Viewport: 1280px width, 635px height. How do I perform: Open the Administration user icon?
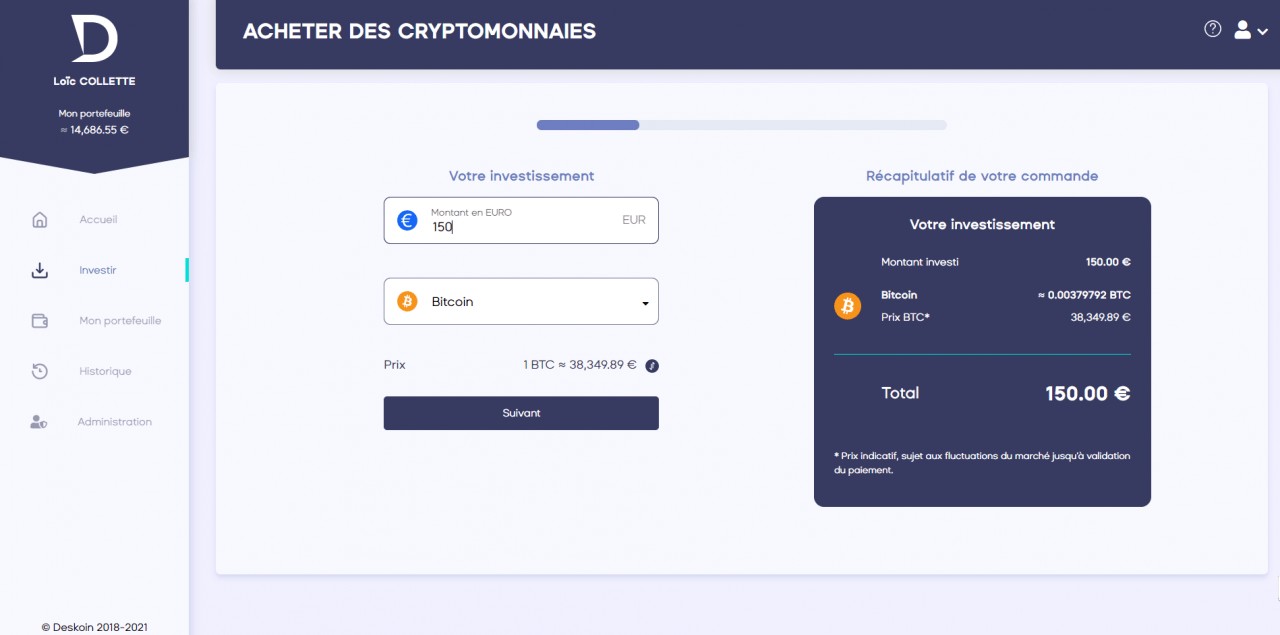tap(39, 421)
